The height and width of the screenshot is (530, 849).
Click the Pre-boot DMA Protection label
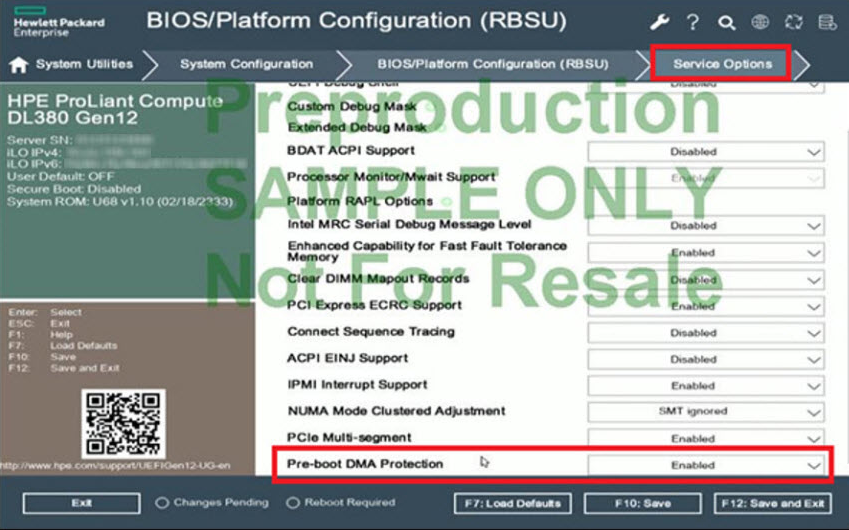point(365,464)
